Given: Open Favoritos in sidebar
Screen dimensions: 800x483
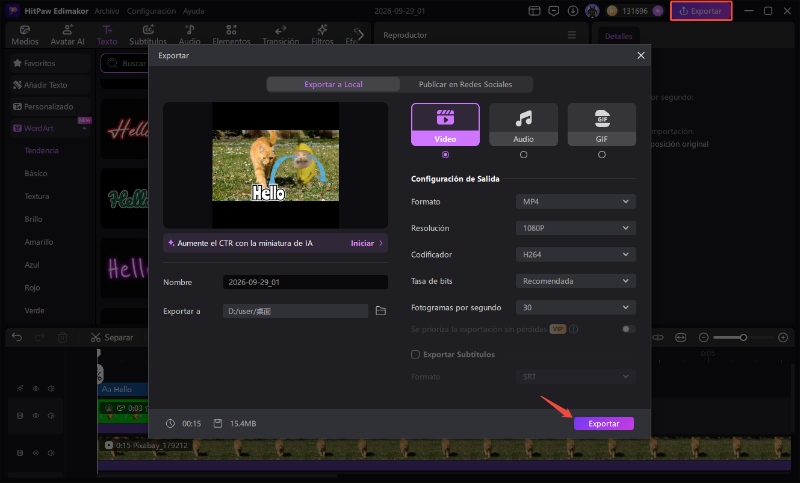Looking at the screenshot, I should (x=50, y=63).
